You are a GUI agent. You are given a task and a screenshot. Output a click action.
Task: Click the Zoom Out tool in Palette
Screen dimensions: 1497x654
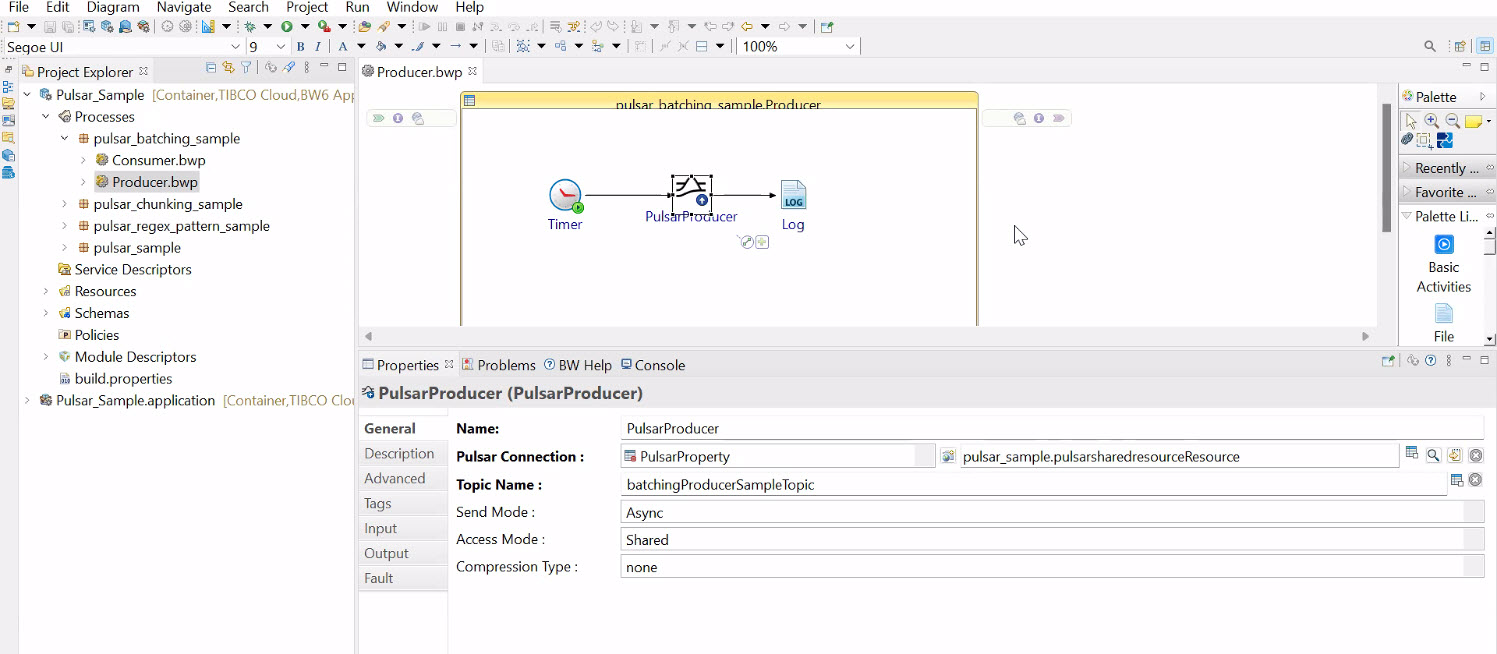[1452, 121]
